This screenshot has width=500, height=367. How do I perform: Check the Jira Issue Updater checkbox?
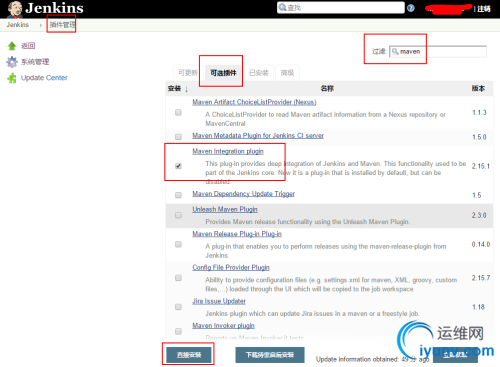tap(178, 307)
